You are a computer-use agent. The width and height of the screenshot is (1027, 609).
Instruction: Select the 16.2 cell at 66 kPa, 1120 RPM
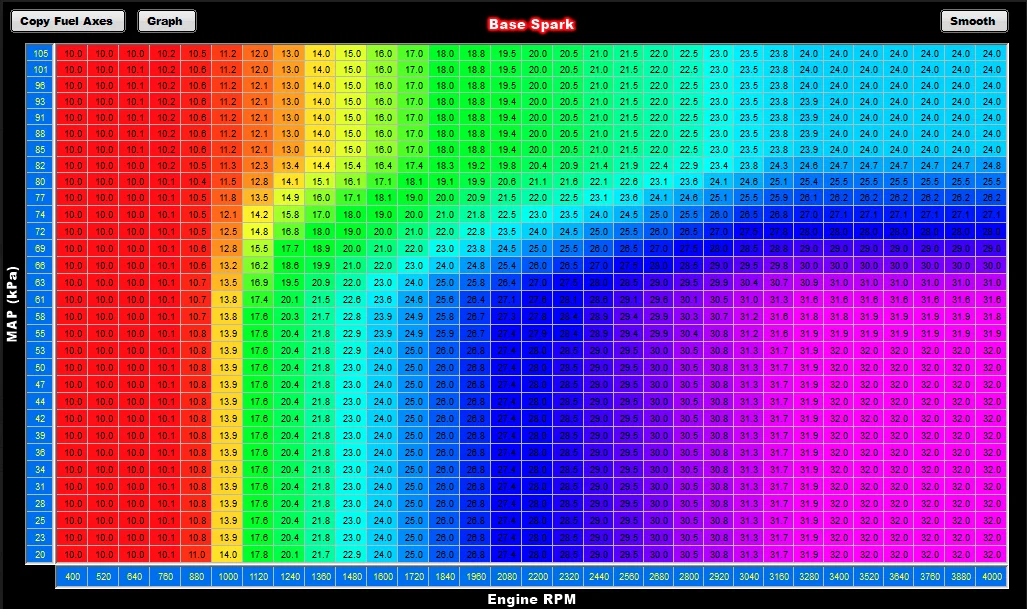(259, 265)
